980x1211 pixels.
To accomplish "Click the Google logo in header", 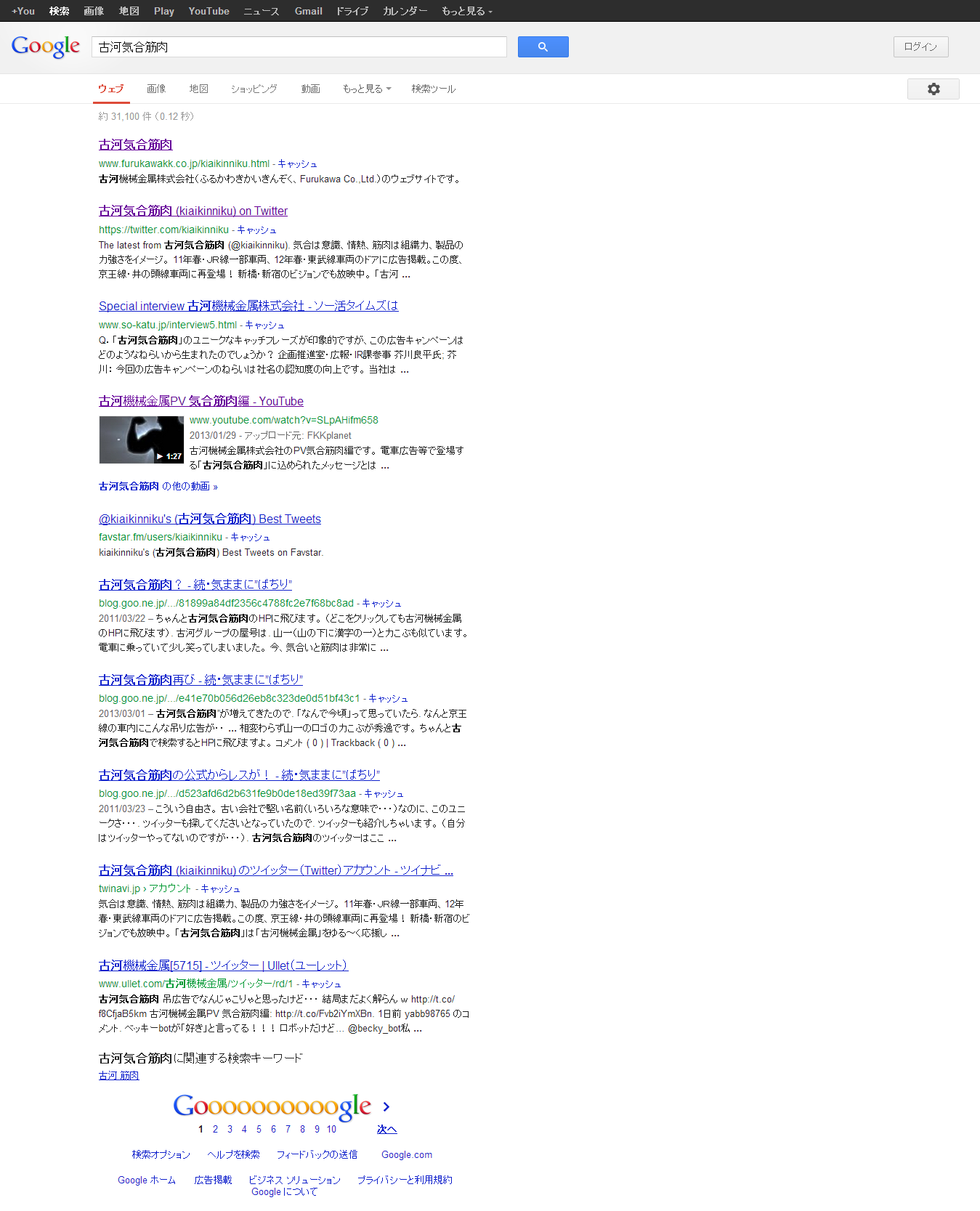I will 46,47.
